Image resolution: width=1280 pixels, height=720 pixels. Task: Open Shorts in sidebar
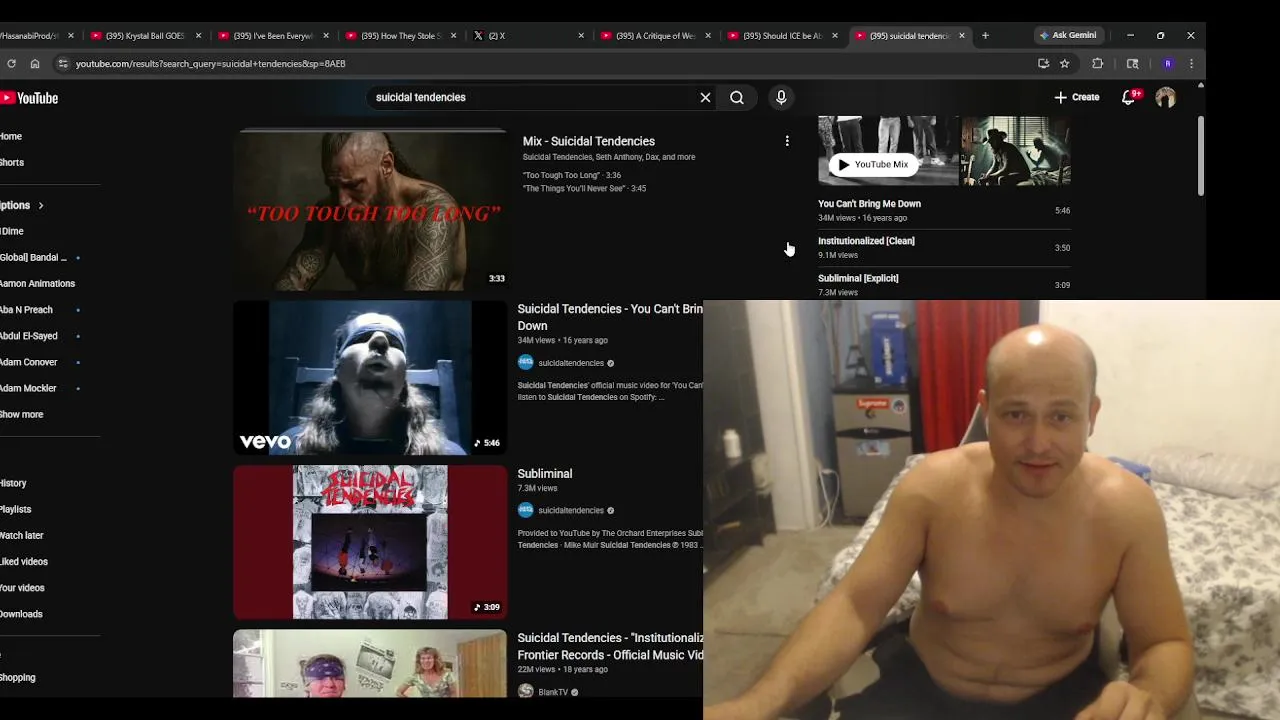[x=12, y=162]
